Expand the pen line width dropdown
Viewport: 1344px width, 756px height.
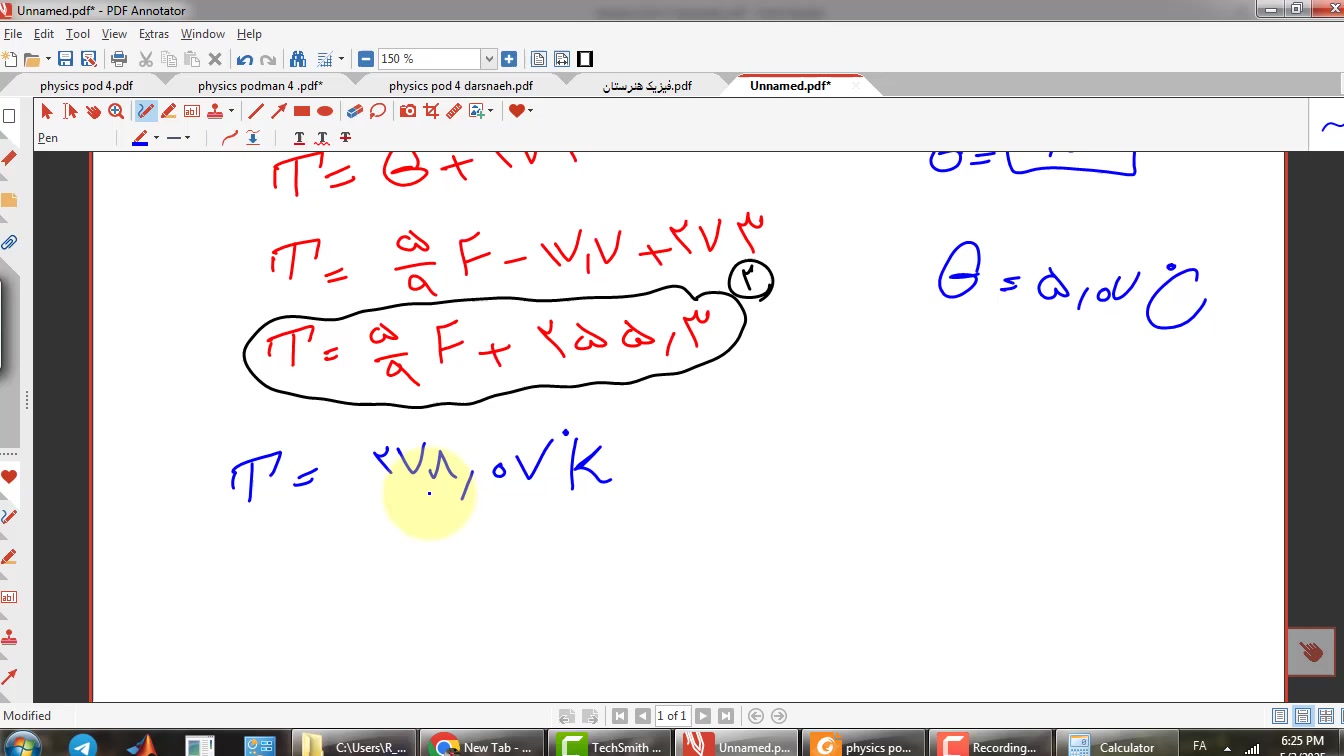[x=187, y=138]
